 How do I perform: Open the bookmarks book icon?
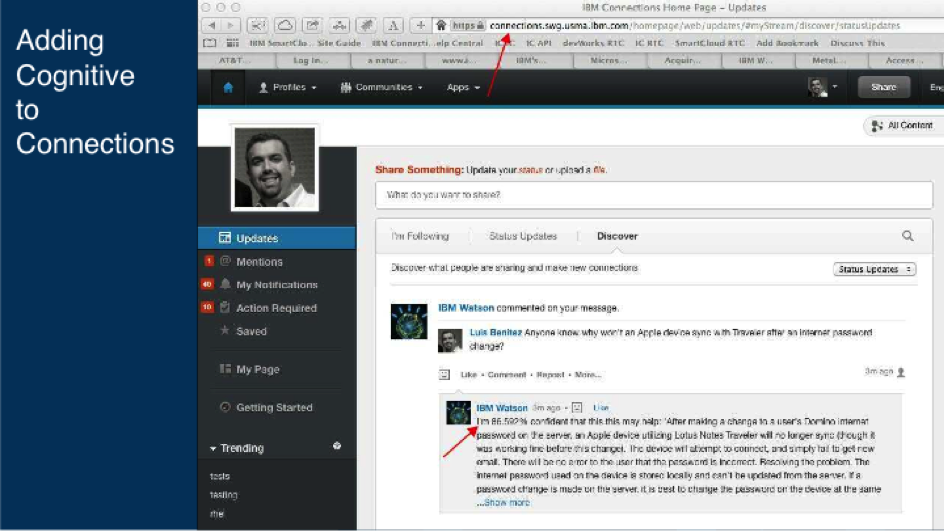pyautogui.click(x=209, y=43)
